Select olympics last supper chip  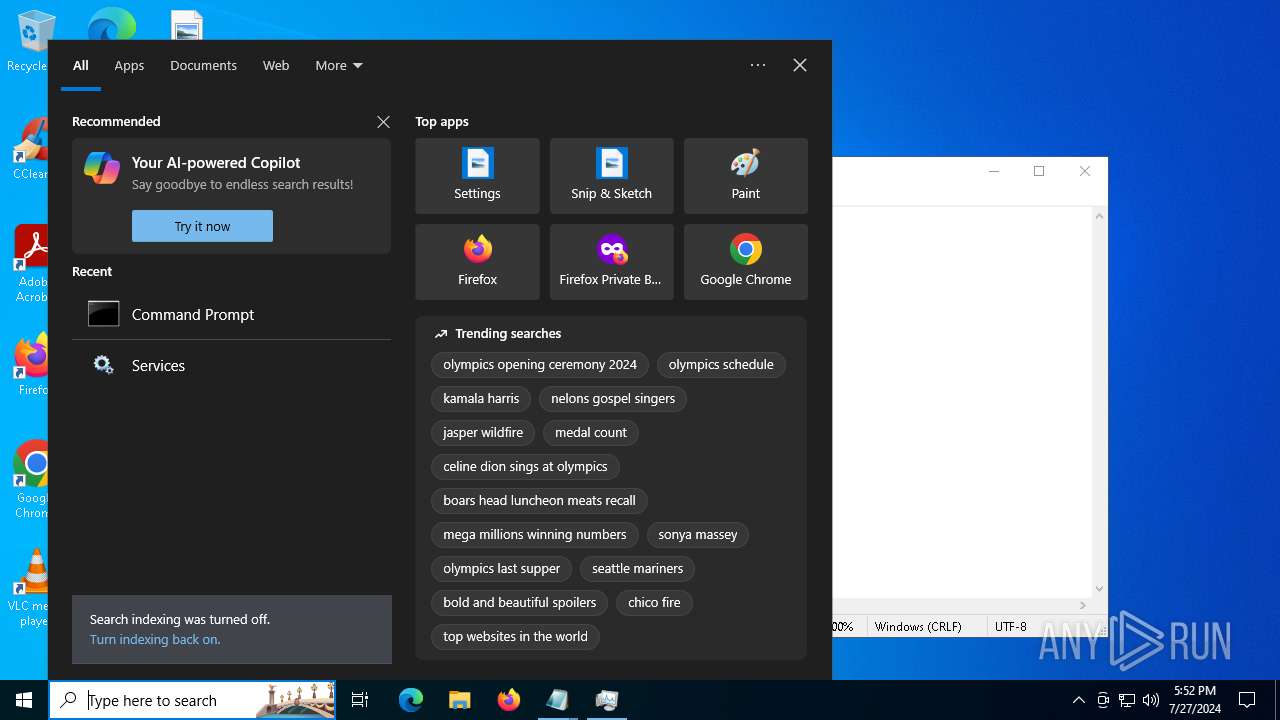[x=501, y=569]
